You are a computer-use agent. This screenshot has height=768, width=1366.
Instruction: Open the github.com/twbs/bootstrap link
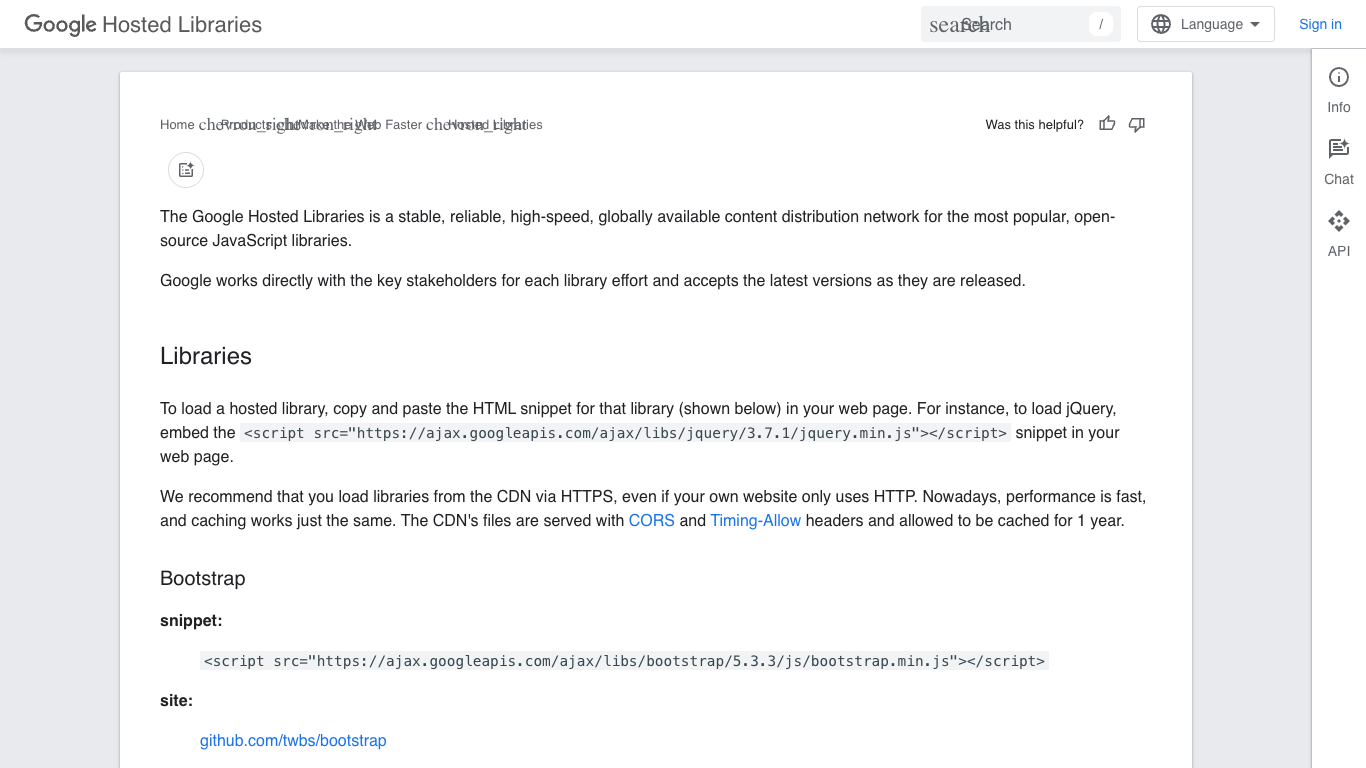293,741
